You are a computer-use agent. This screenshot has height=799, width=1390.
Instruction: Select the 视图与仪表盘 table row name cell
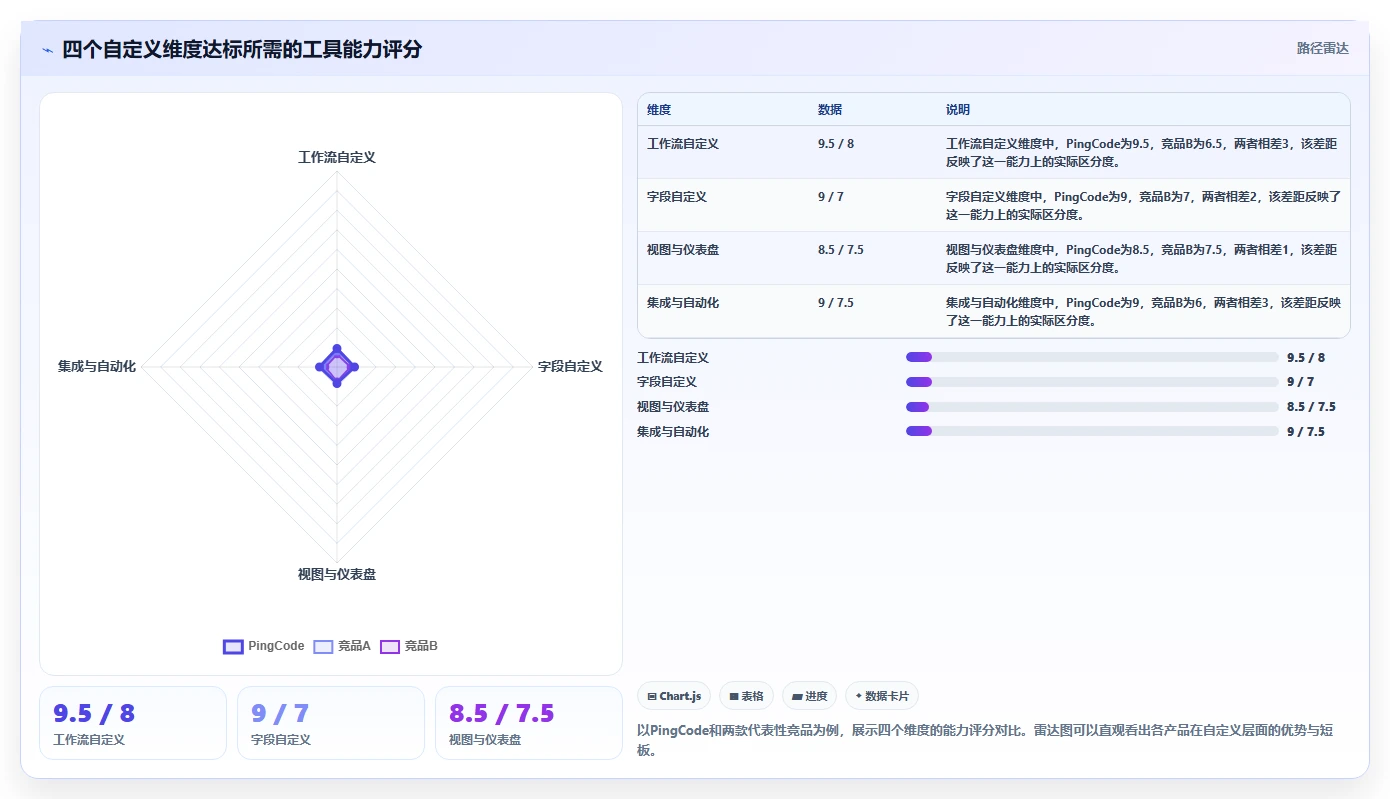tap(683, 250)
